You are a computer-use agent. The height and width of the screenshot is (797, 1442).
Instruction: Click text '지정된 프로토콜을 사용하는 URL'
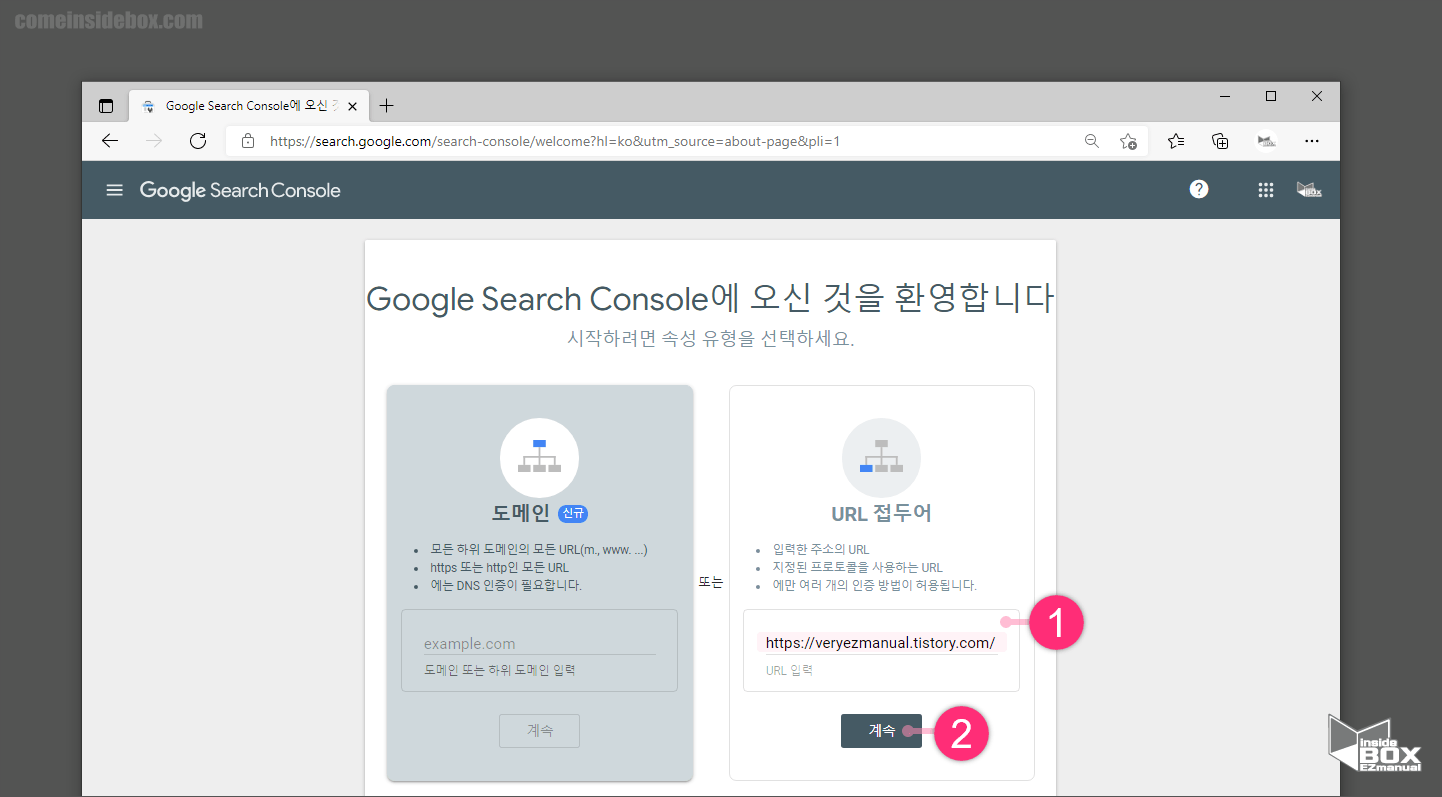[x=858, y=567]
